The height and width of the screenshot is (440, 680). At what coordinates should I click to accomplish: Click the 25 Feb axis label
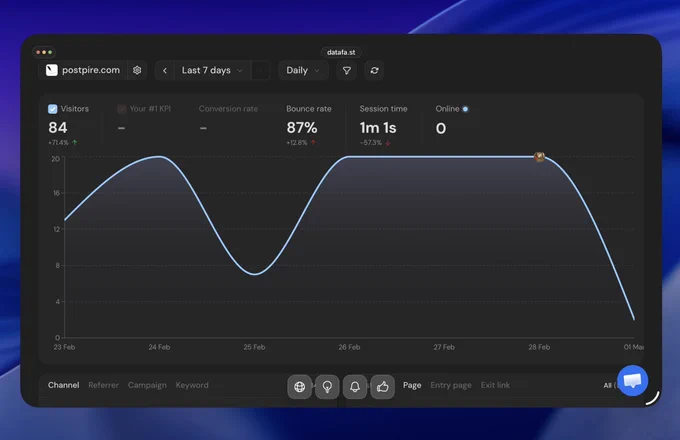[254, 347]
